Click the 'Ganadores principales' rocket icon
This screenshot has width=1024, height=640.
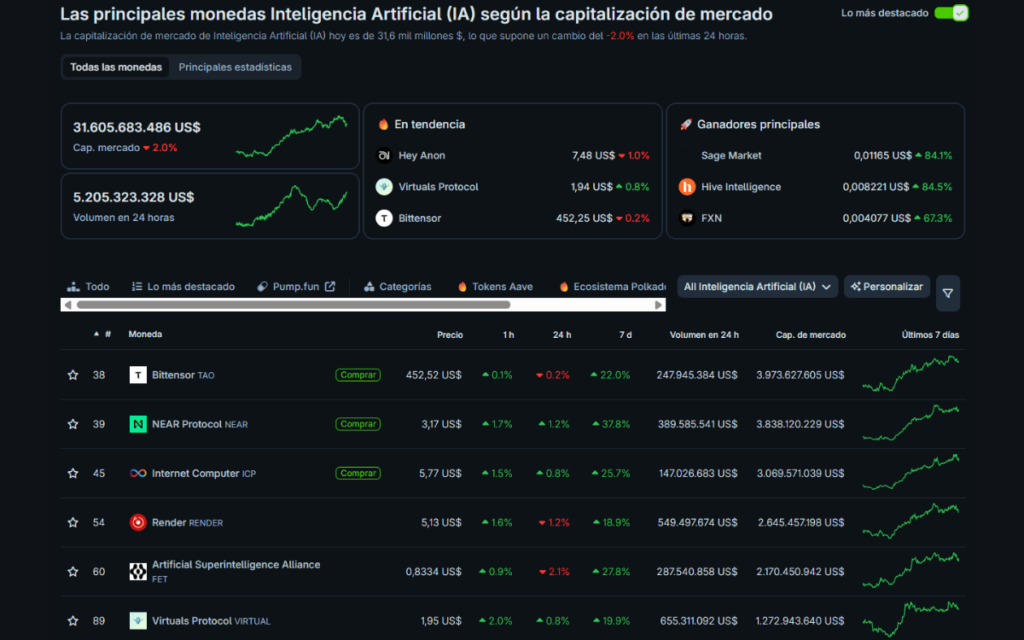(x=686, y=124)
